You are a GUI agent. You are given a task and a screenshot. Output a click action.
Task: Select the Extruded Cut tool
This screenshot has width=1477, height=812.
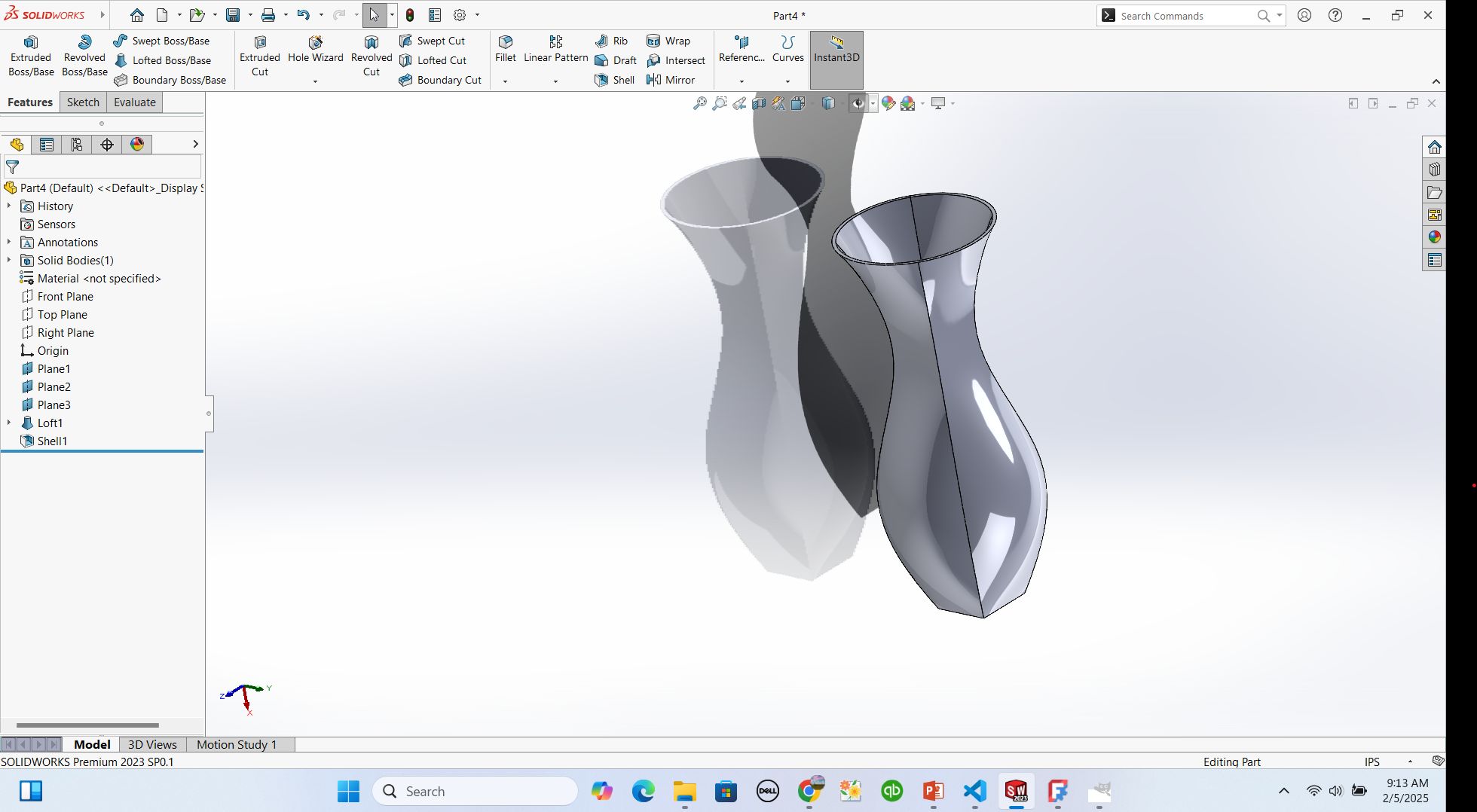pos(260,56)
